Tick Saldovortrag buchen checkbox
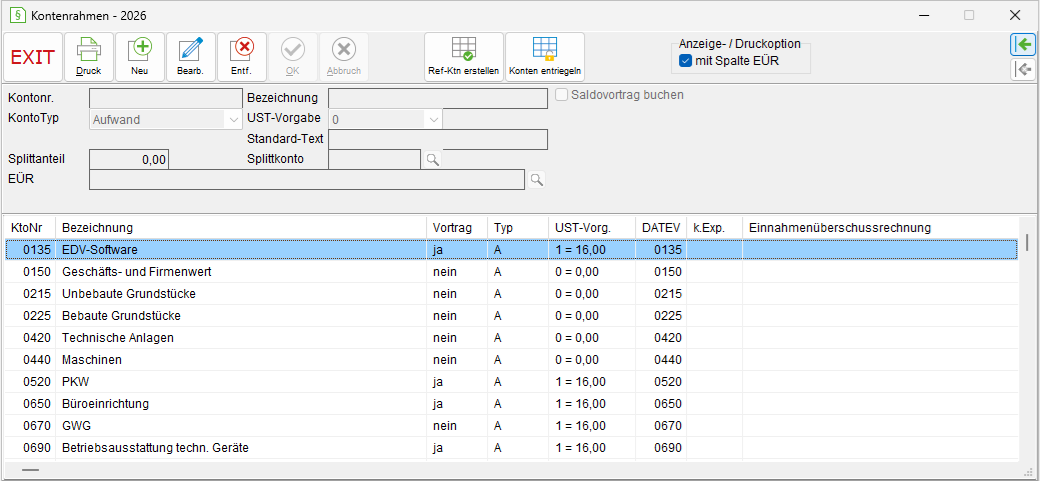The height and width of the screenshot is (481, 1040). (562, 95)
